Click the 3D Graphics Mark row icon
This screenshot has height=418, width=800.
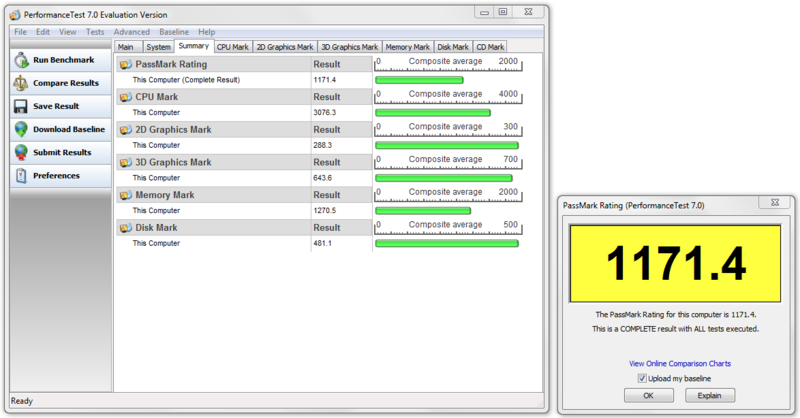pos(126,162)
